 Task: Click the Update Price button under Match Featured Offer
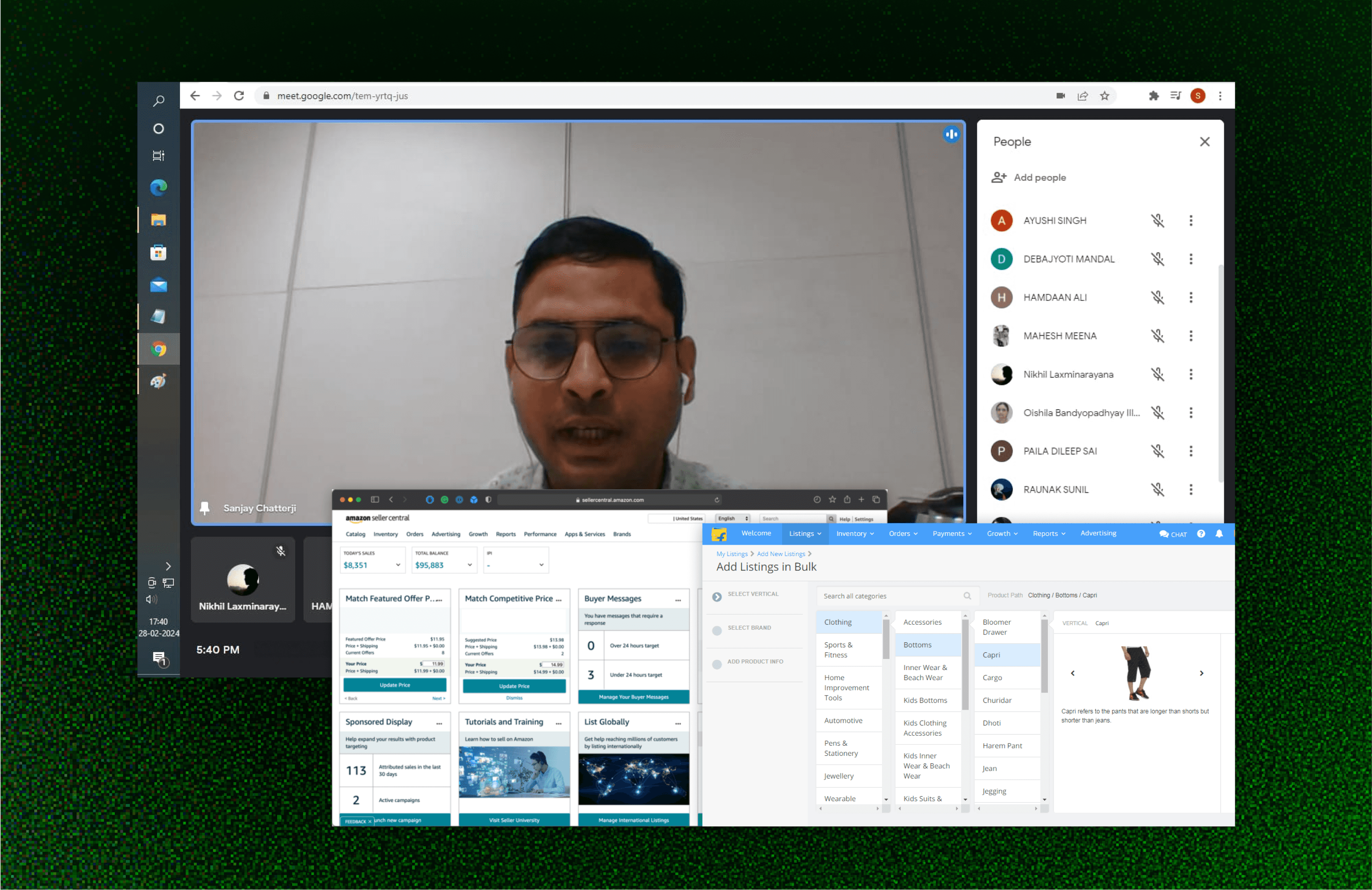[x=395, y=685]
